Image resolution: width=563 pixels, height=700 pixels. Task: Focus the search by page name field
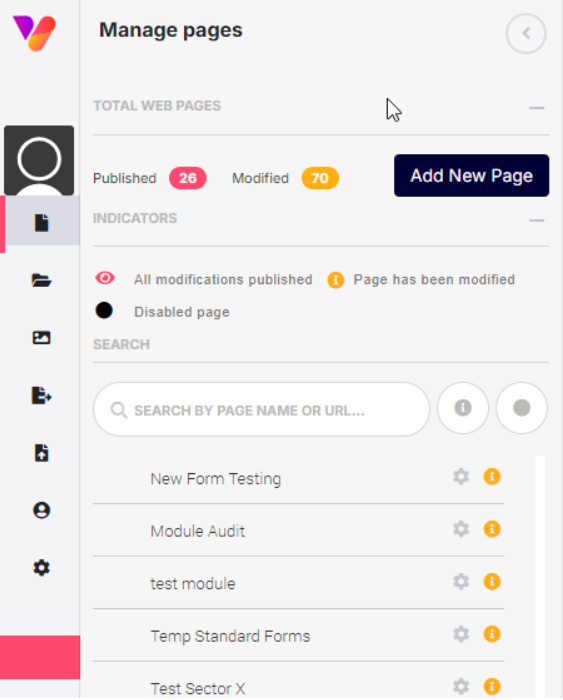click(261, 409)
